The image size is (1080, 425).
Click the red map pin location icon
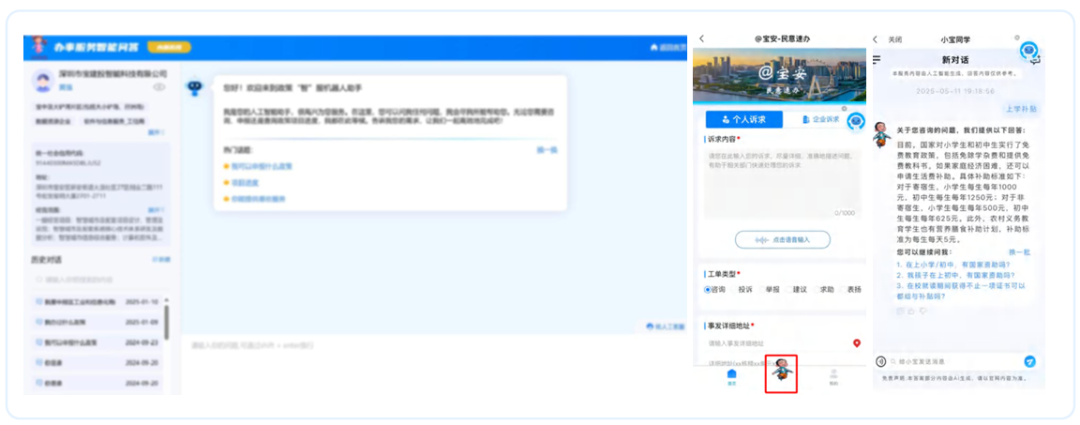pyautogui.click(x=857, y=342)
